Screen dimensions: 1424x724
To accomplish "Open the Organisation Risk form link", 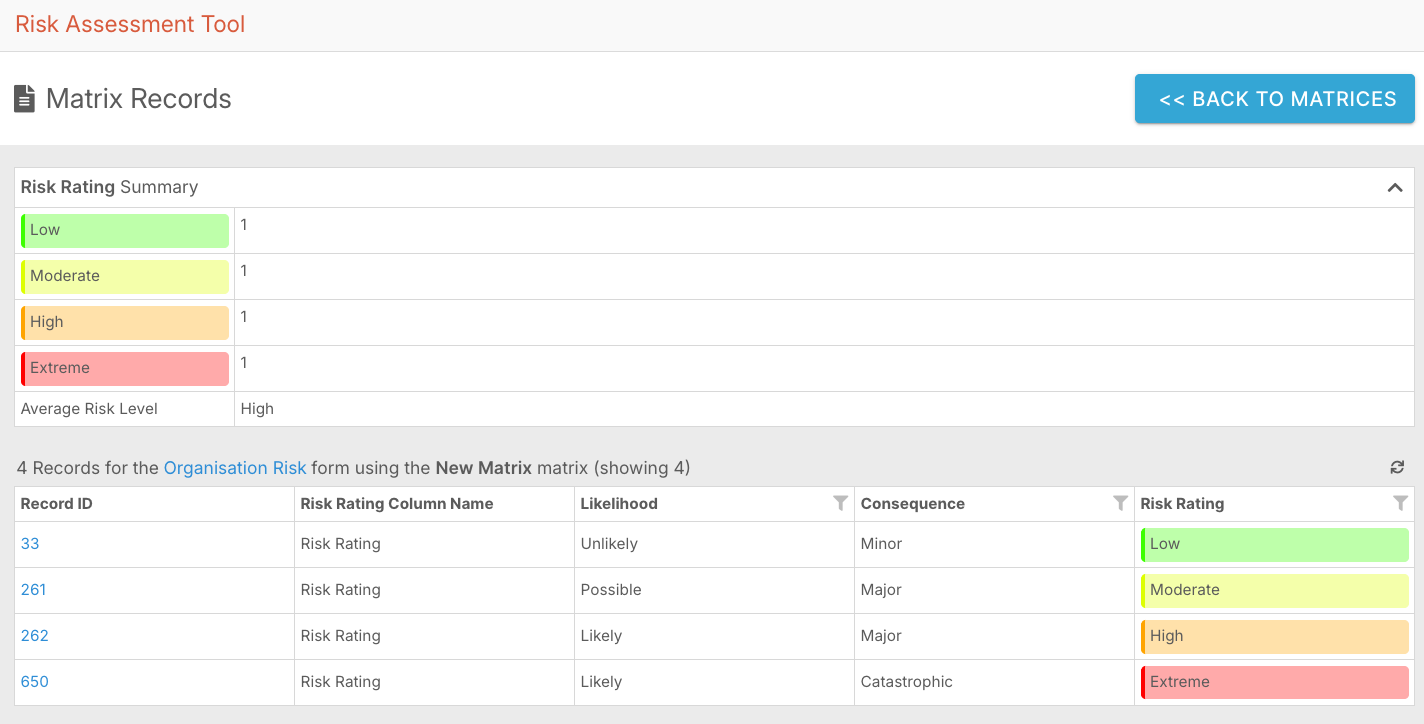I will coord(235,467).
